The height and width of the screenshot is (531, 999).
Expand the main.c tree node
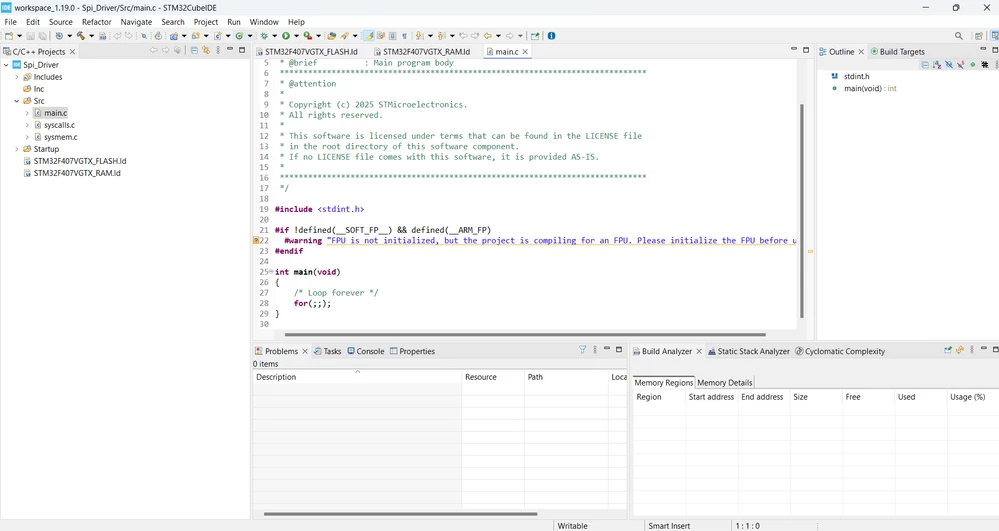point(27,113)
